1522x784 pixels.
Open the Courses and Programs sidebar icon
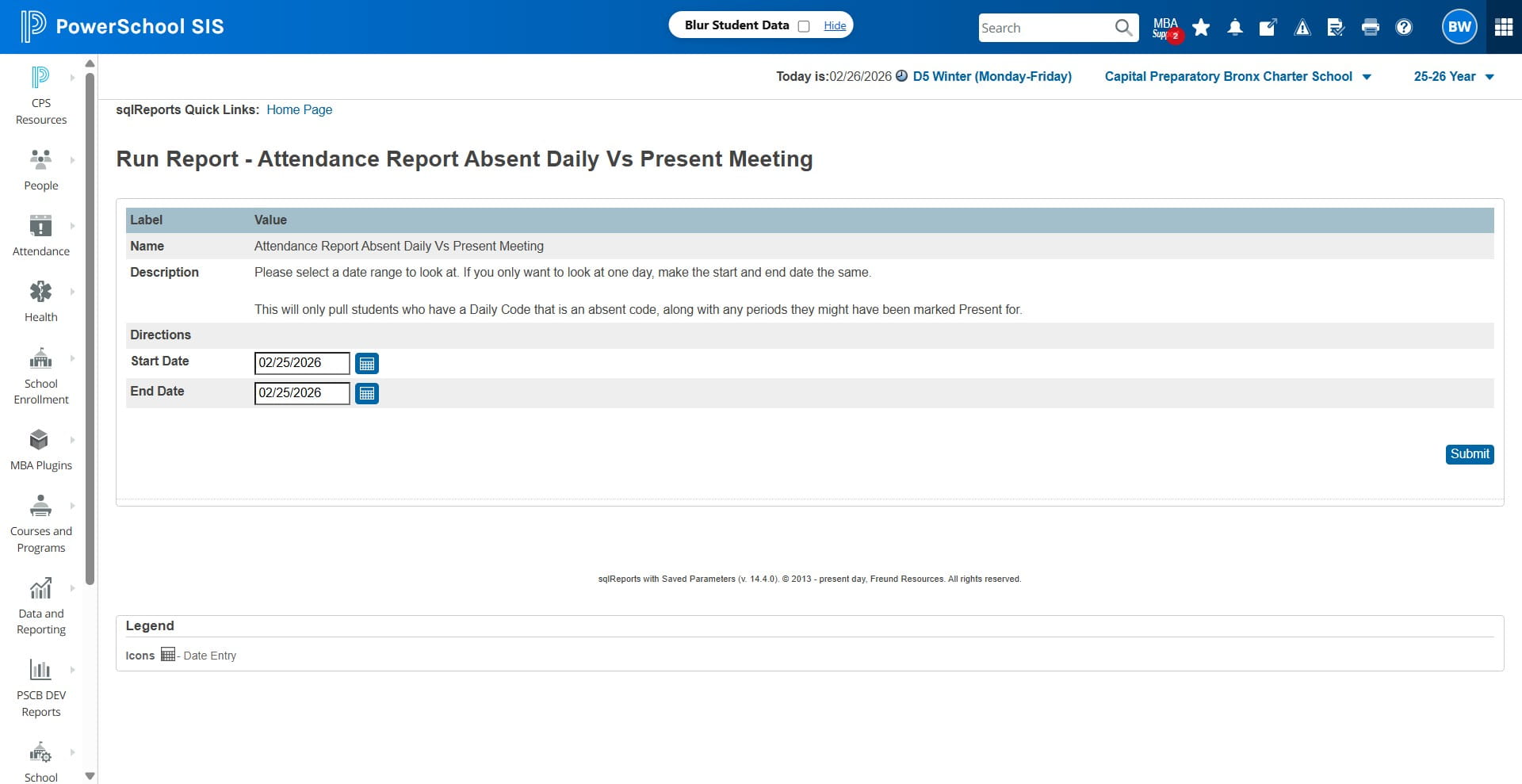[40, 506]
